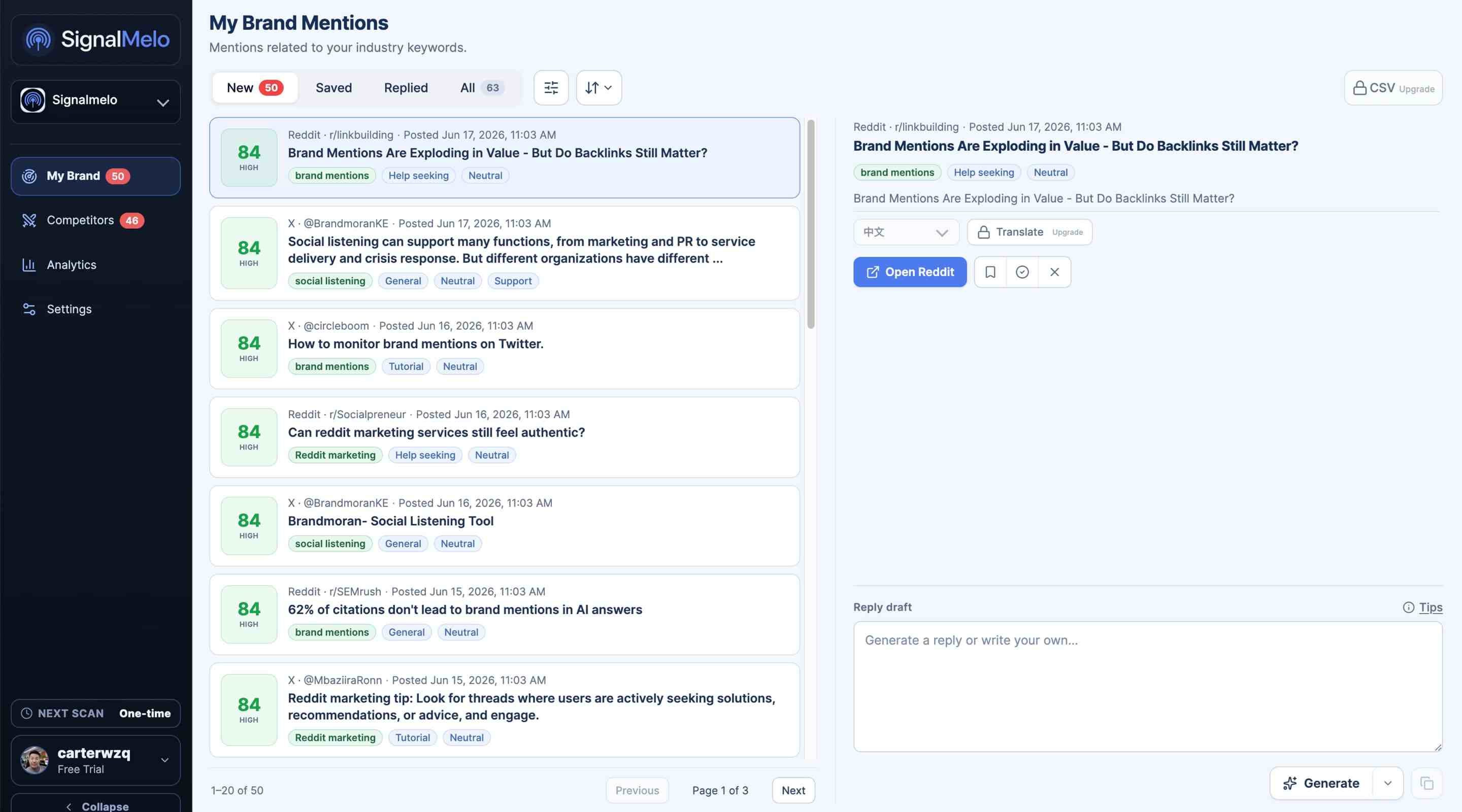Viewport: 1462px width, 812px height.
Task: Click the SignalMelo logo icon
Action: tap(39, 39)
